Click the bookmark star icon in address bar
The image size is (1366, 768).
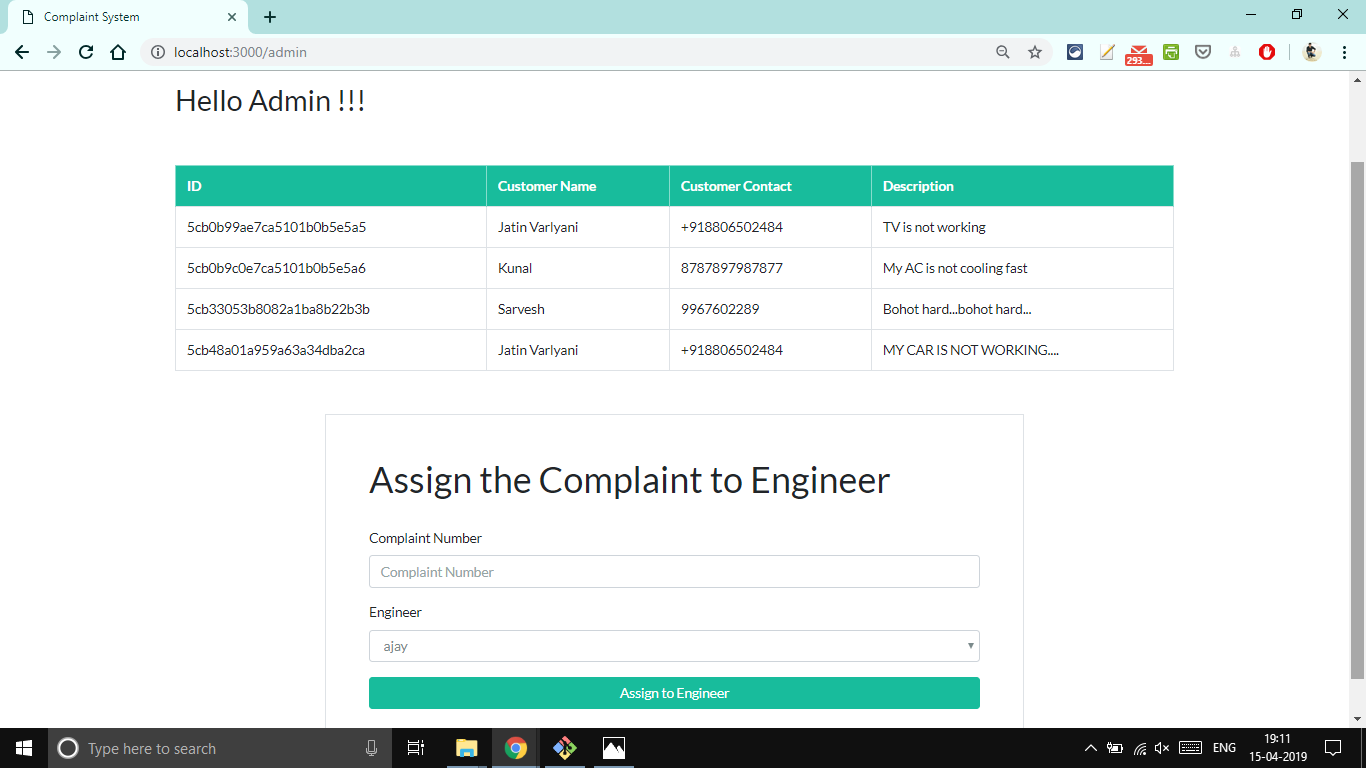(x=1035, y=52)
